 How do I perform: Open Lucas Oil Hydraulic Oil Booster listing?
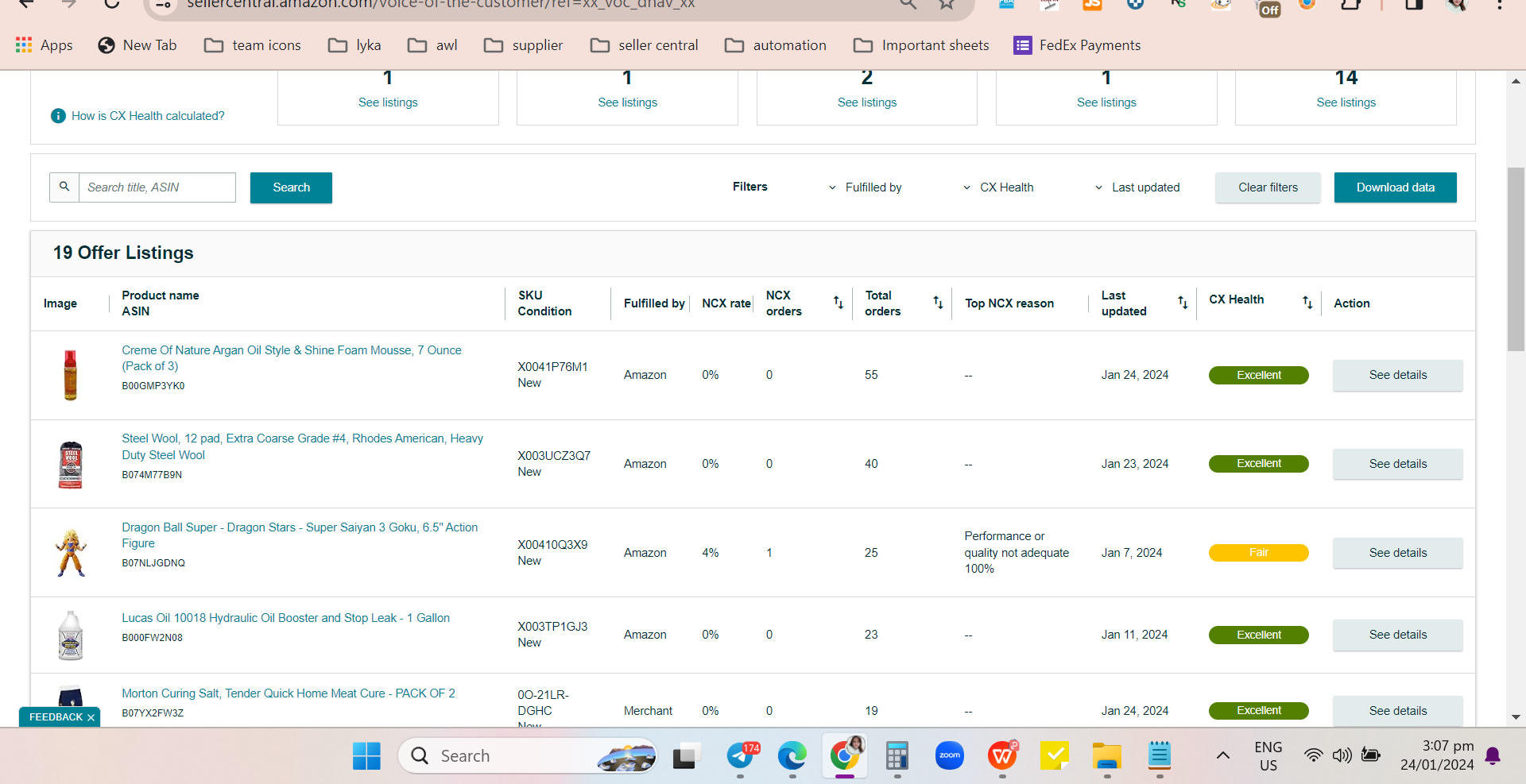285,618
